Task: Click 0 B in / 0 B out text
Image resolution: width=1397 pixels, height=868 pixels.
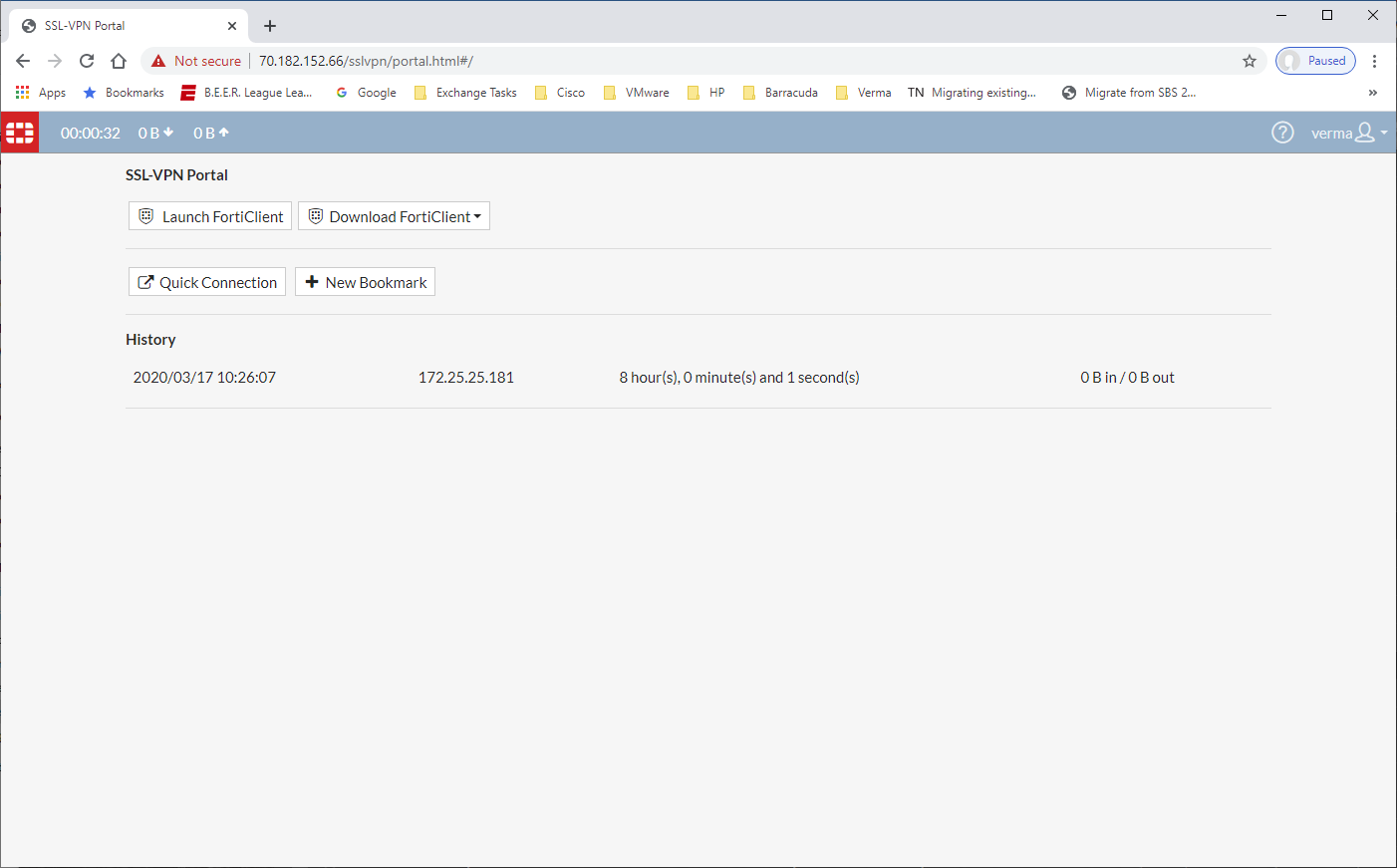Action: (1127, 378)
